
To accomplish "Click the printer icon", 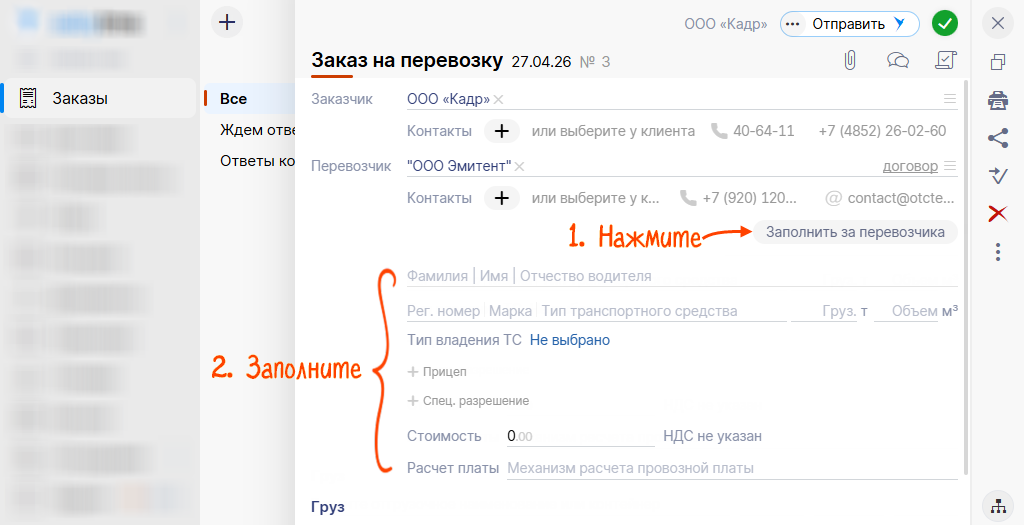I will [x=998, y=101].
